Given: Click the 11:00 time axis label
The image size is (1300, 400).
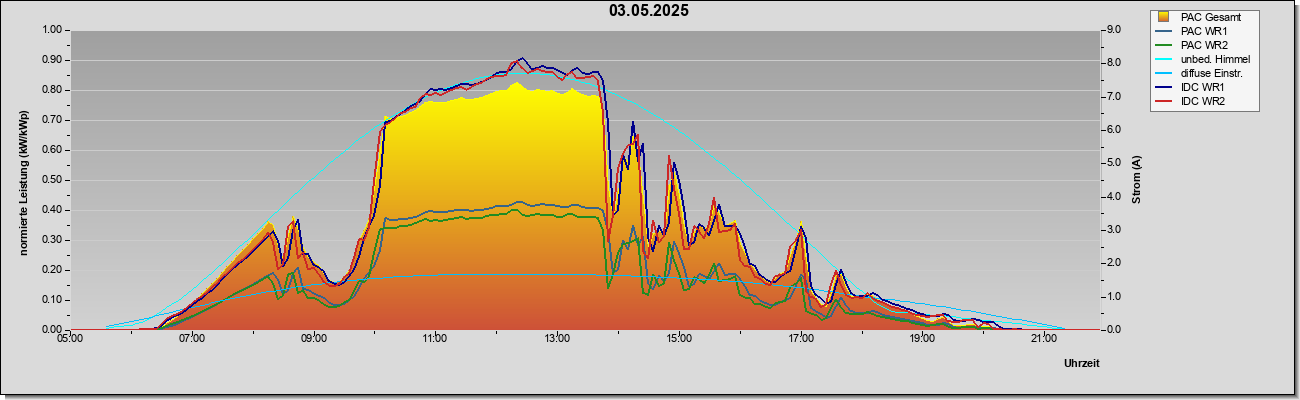Looking at the screenshot, I should (x=435, y=339).
